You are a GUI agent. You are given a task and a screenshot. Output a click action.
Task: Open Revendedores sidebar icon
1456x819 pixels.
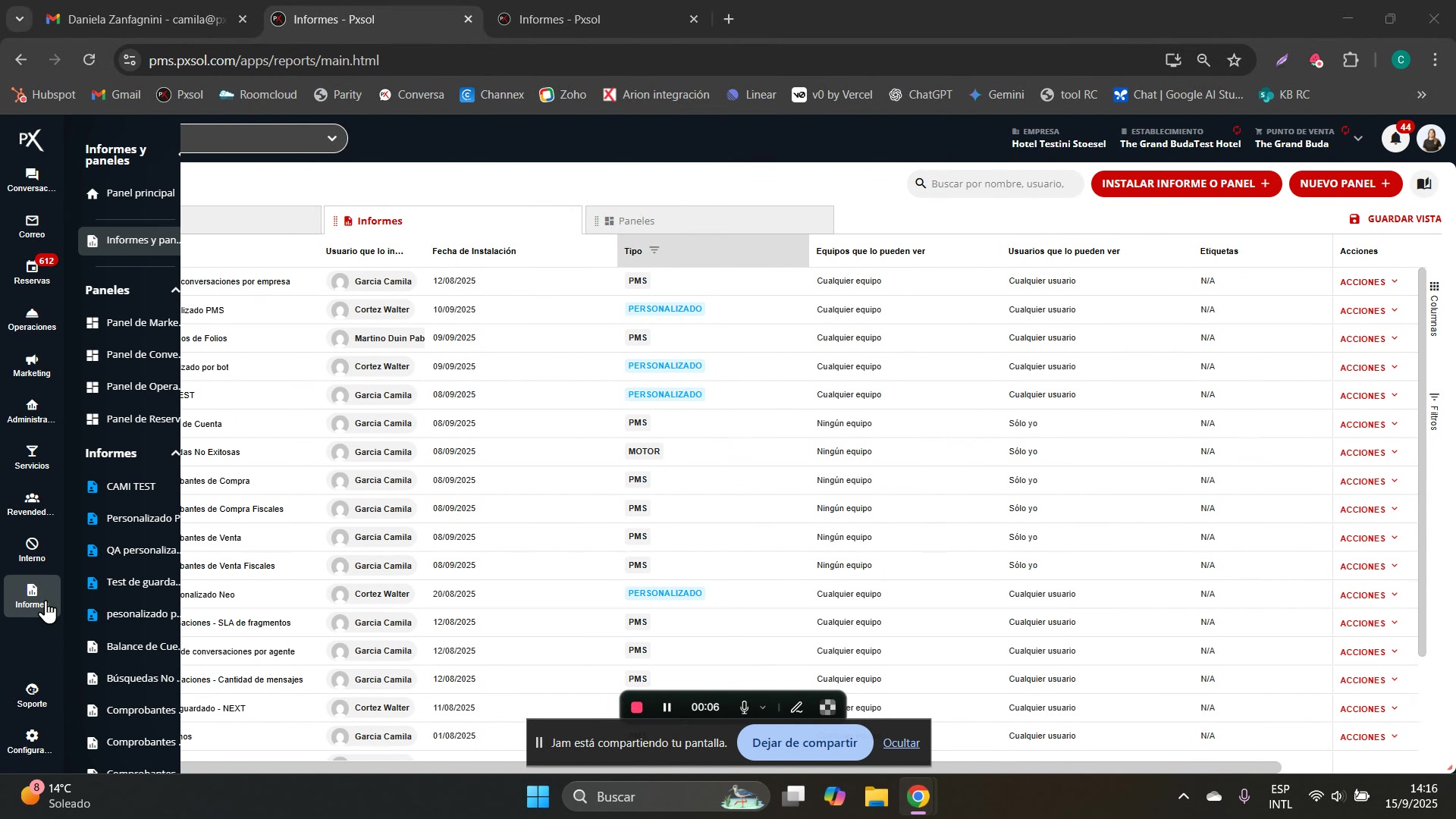[x=31, y=504]
